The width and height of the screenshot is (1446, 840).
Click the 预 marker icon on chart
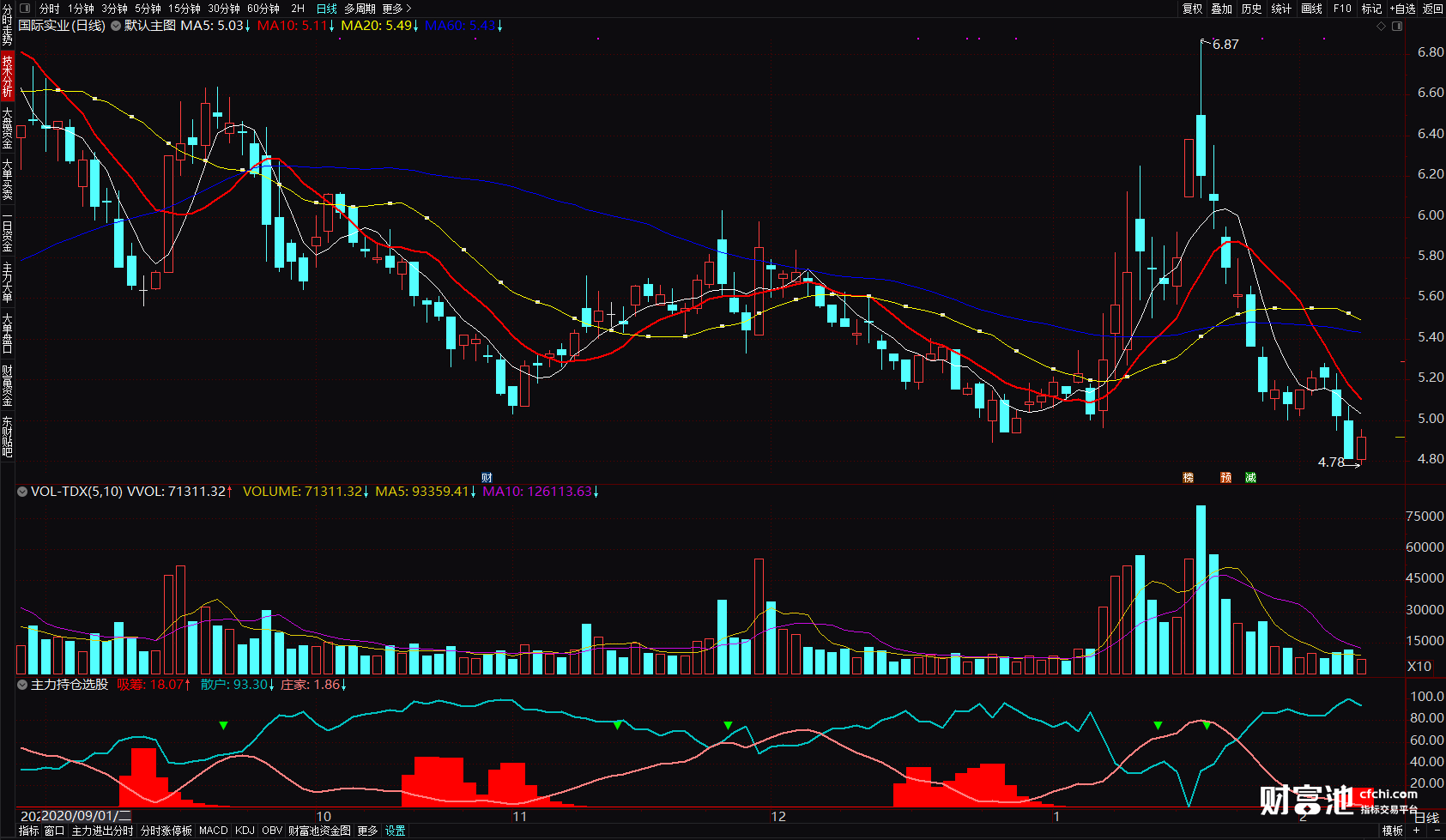[x=1225, y=478]
